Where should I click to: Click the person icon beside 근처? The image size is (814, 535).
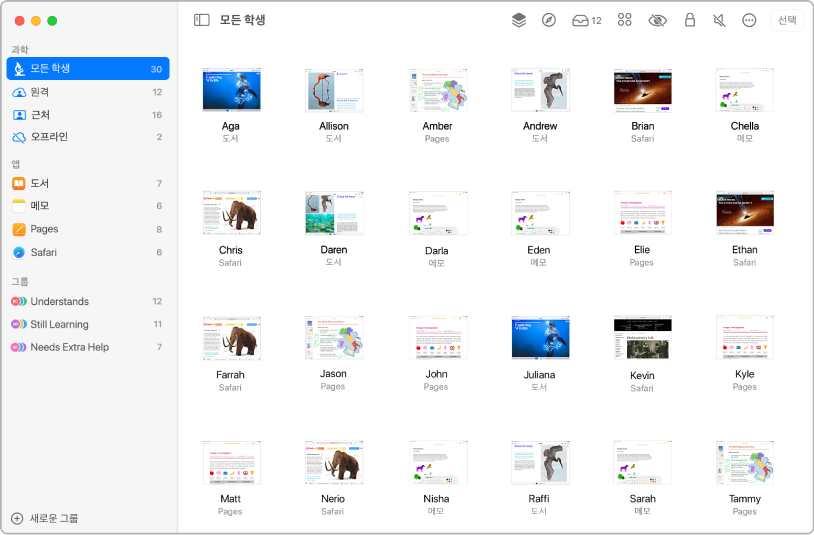(19, 115)
